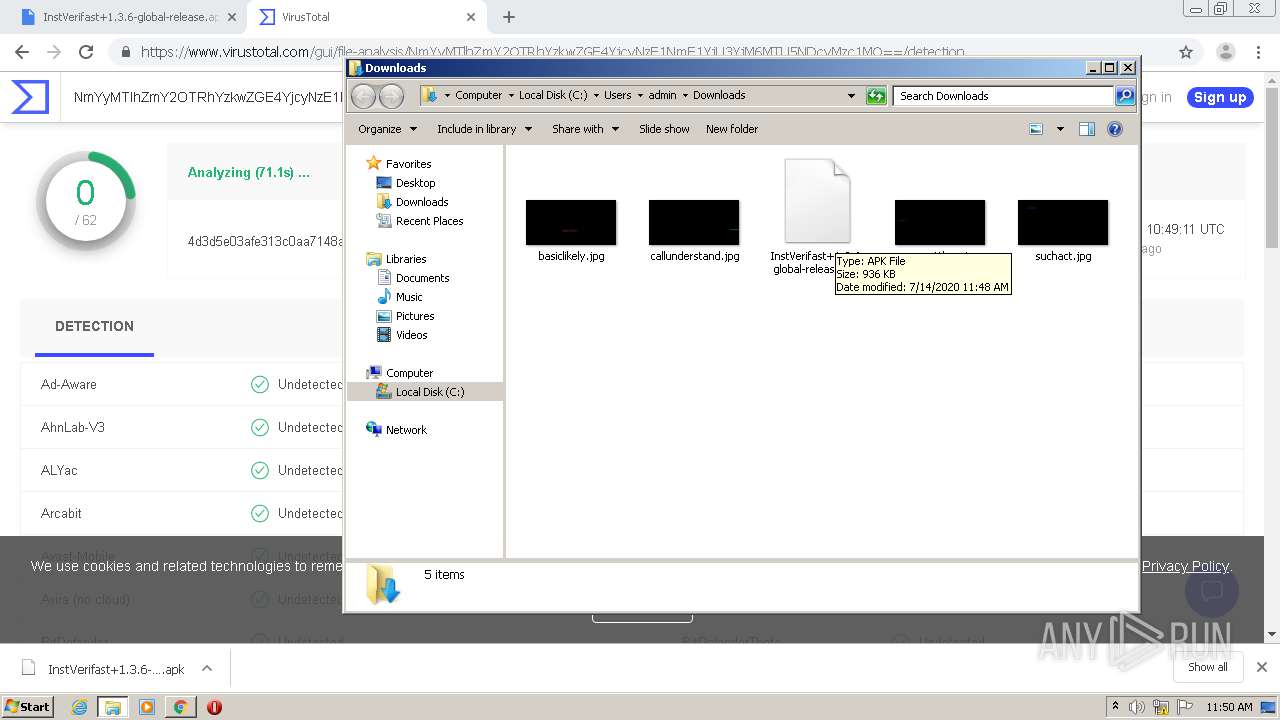Click the search magnifier icon in Downloads window

(1125, 96)
